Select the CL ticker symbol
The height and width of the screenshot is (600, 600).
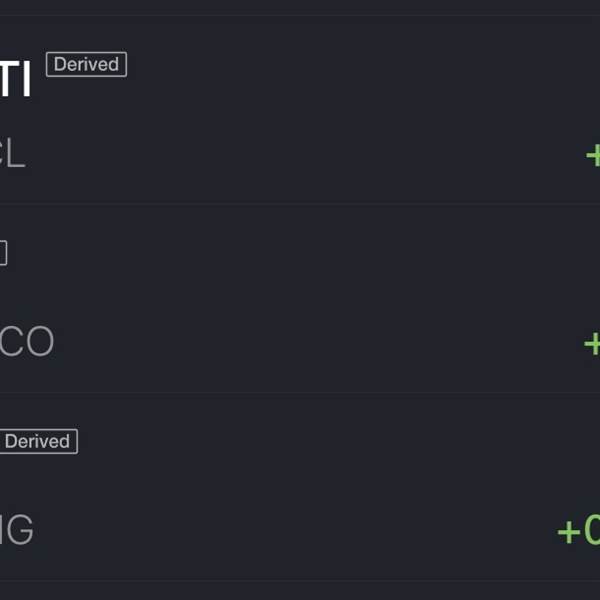[12, 155]
